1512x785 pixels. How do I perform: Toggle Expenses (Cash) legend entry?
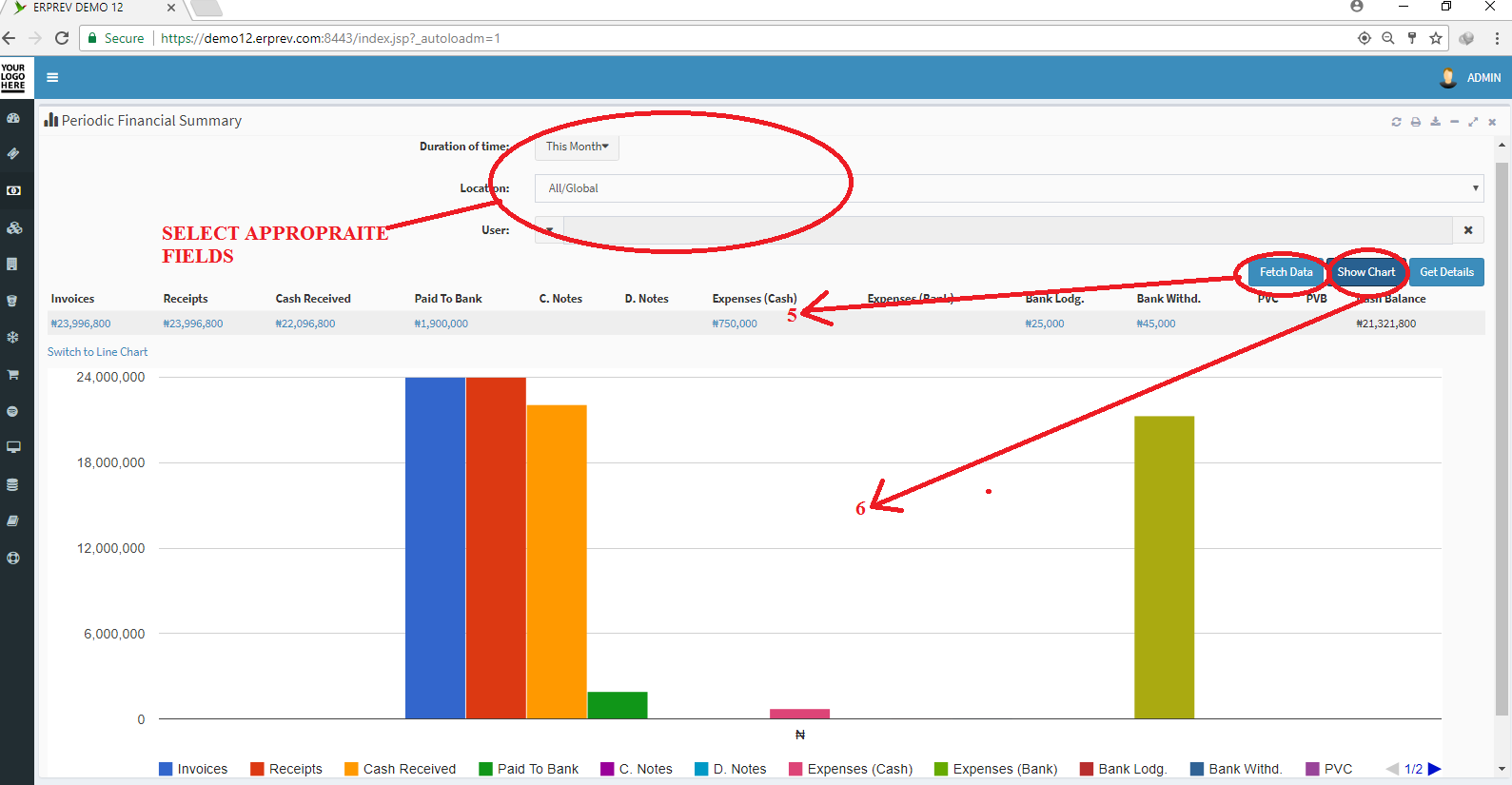(x=851, y=769)
